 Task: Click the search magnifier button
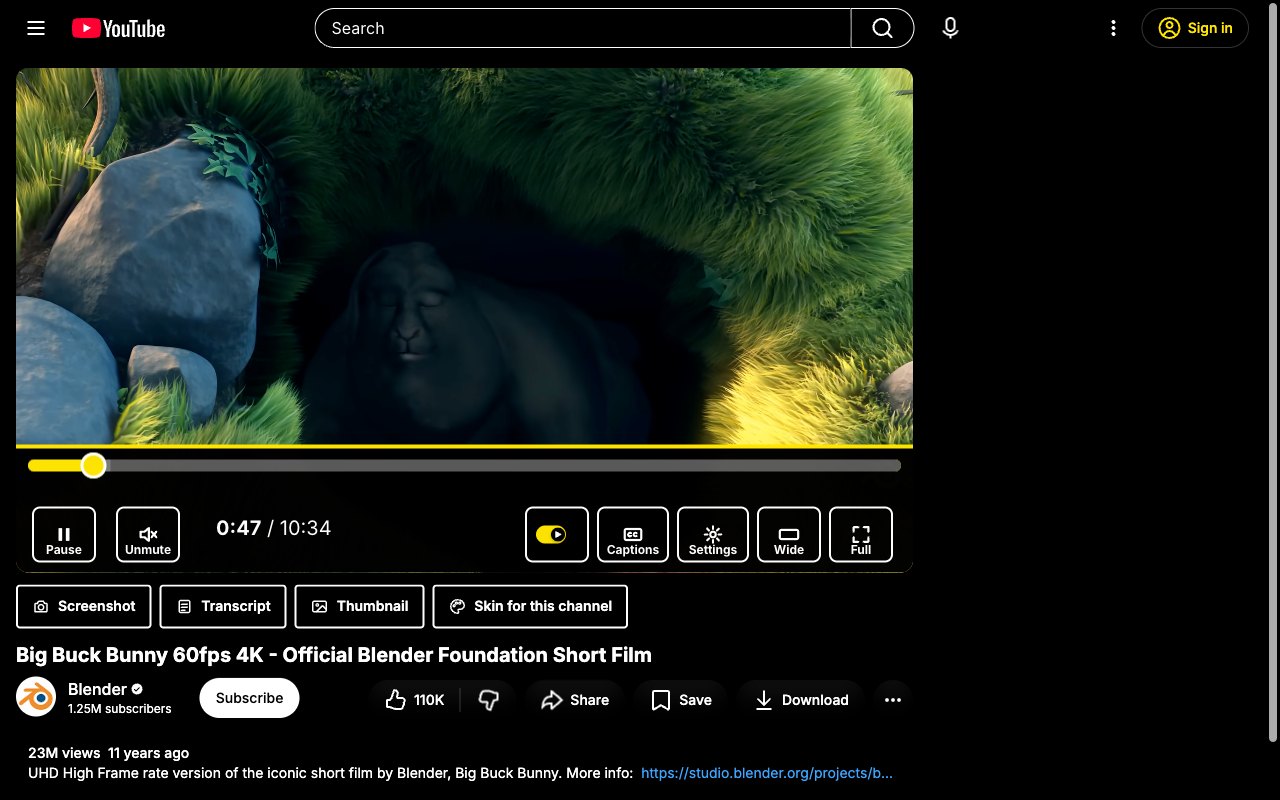click(x=882, y=28)
